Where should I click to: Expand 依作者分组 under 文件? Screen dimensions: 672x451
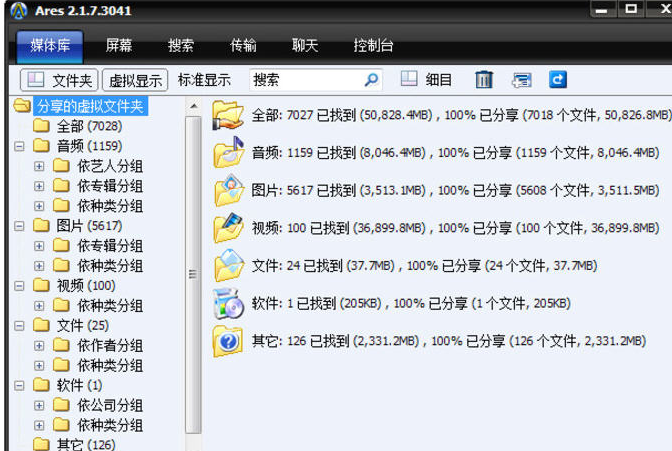click(x=39, y=346)
